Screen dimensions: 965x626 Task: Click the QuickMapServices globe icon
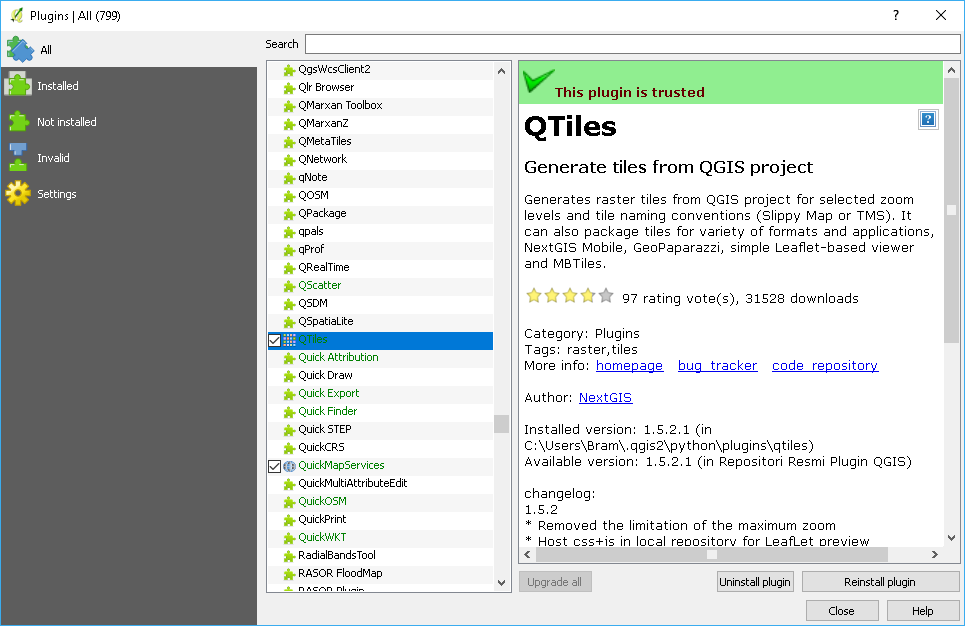pos(288,465)
